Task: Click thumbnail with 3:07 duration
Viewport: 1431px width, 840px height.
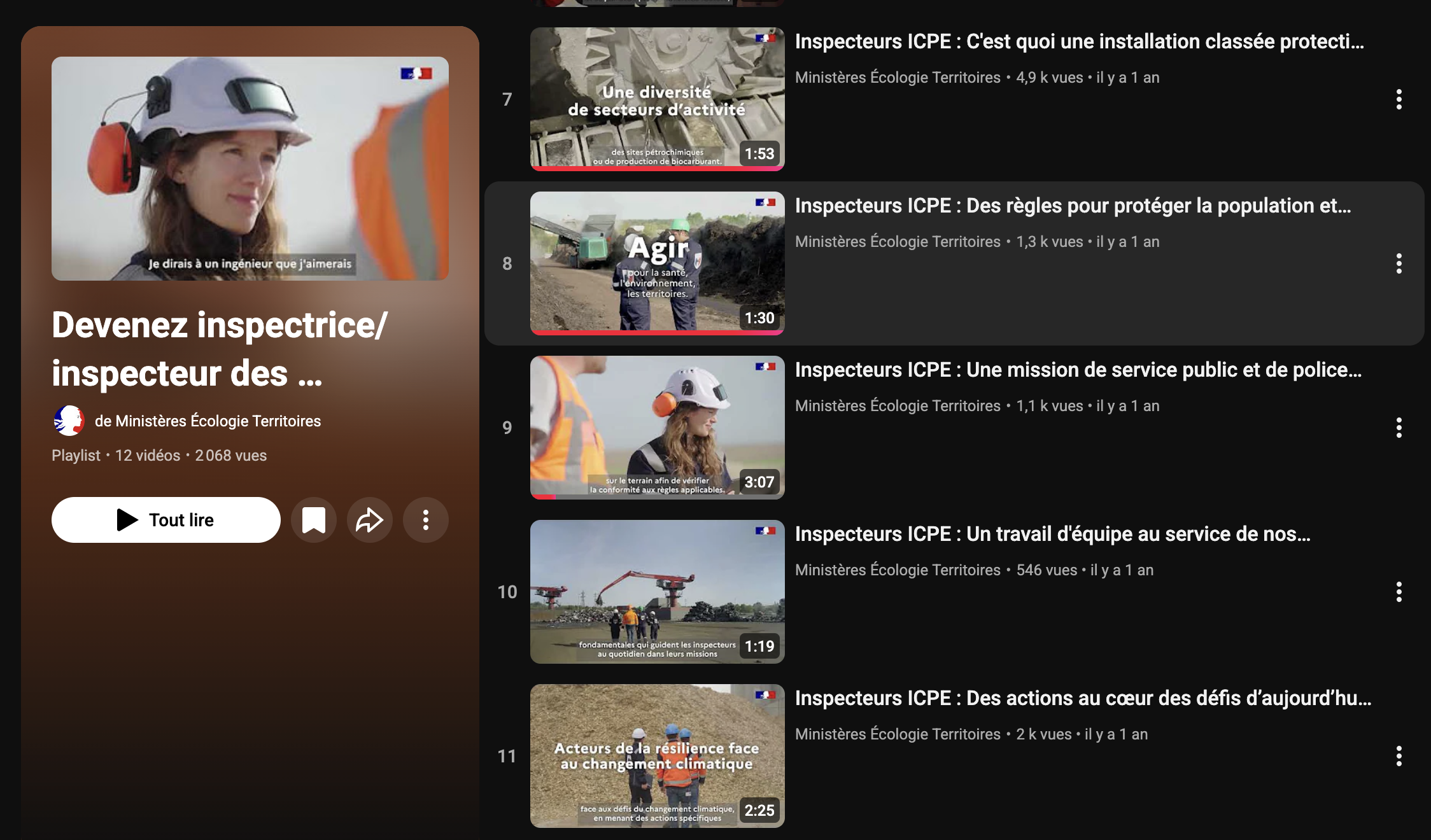Action: tap(657, 427)
